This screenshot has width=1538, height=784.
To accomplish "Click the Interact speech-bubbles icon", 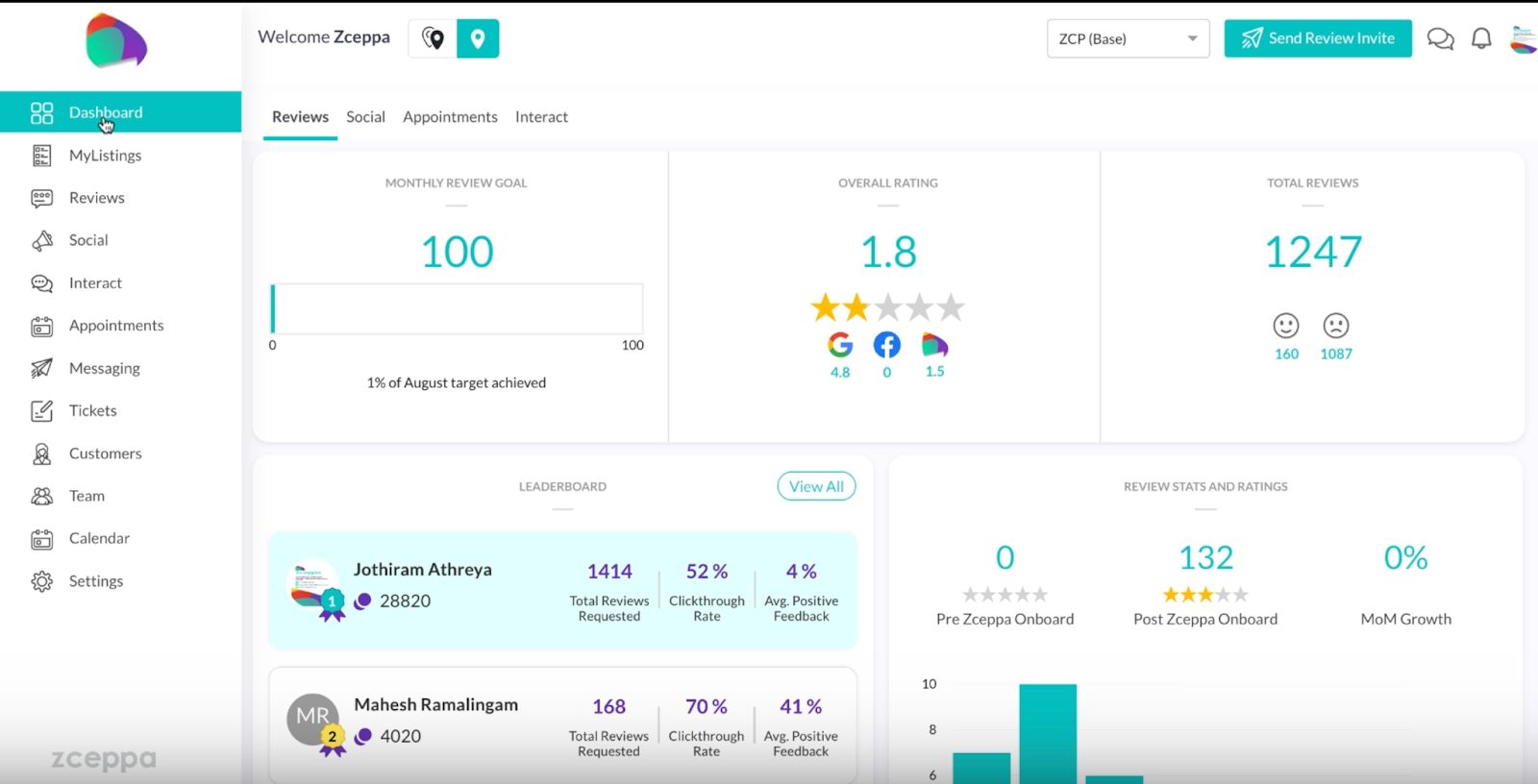I will (41, 283).
